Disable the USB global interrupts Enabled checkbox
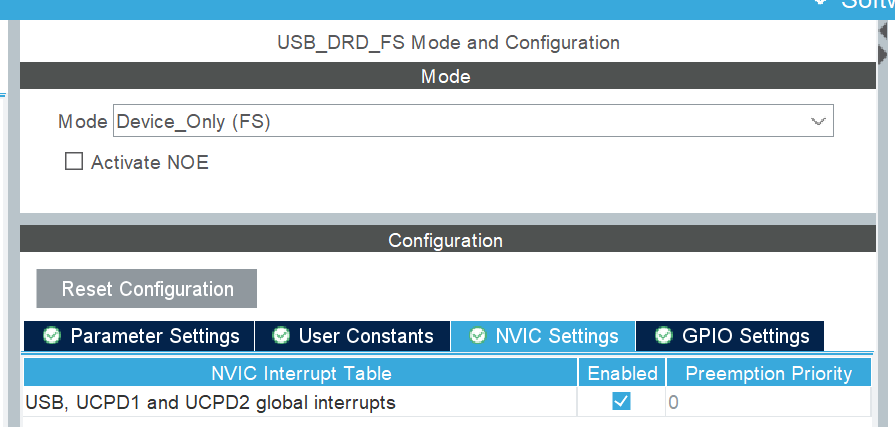The width and height of the screenshot is (895, 427). tap(621, 402)
